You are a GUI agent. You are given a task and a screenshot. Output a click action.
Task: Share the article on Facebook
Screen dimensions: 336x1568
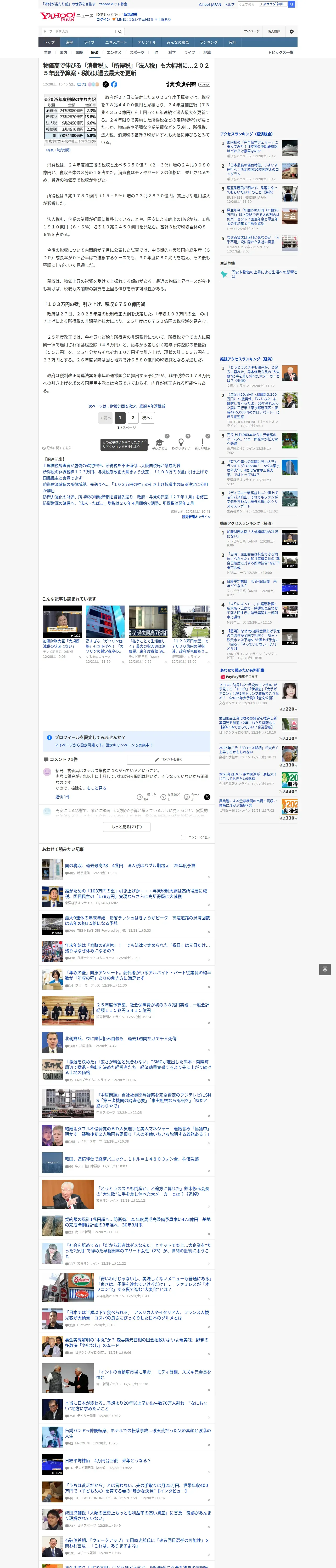tap(114, 85)
